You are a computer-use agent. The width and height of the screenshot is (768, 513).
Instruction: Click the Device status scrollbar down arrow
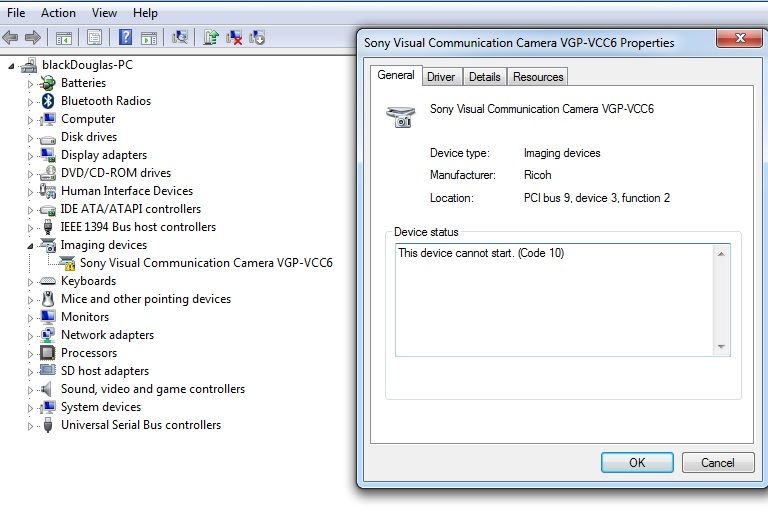(721, 347)
